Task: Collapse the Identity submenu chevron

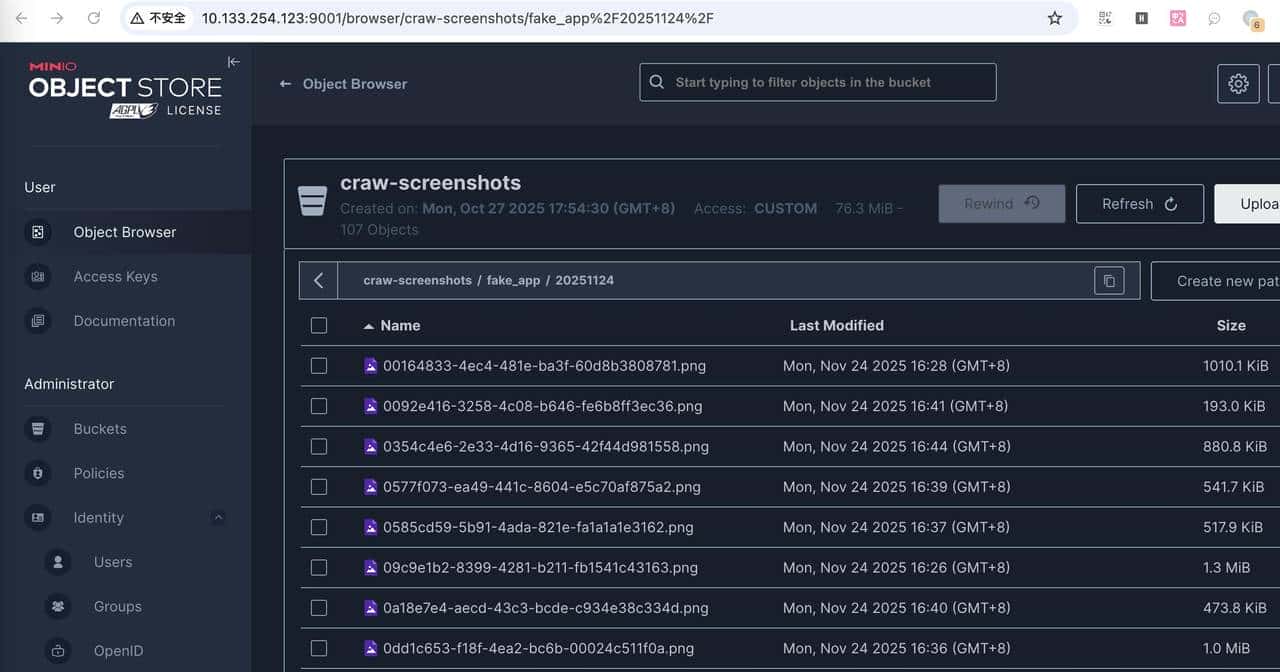Action: [x=218, y=518]
